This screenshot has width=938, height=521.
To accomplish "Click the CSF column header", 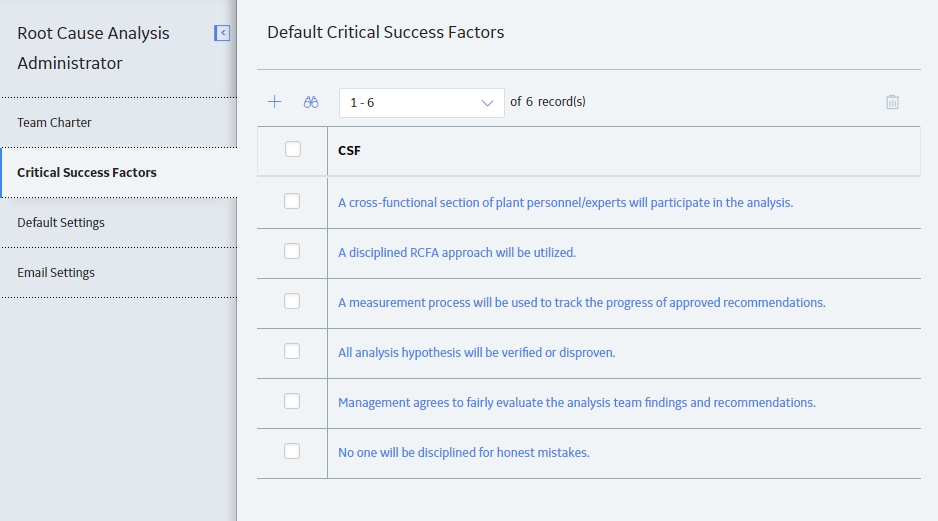I will 349,151.
